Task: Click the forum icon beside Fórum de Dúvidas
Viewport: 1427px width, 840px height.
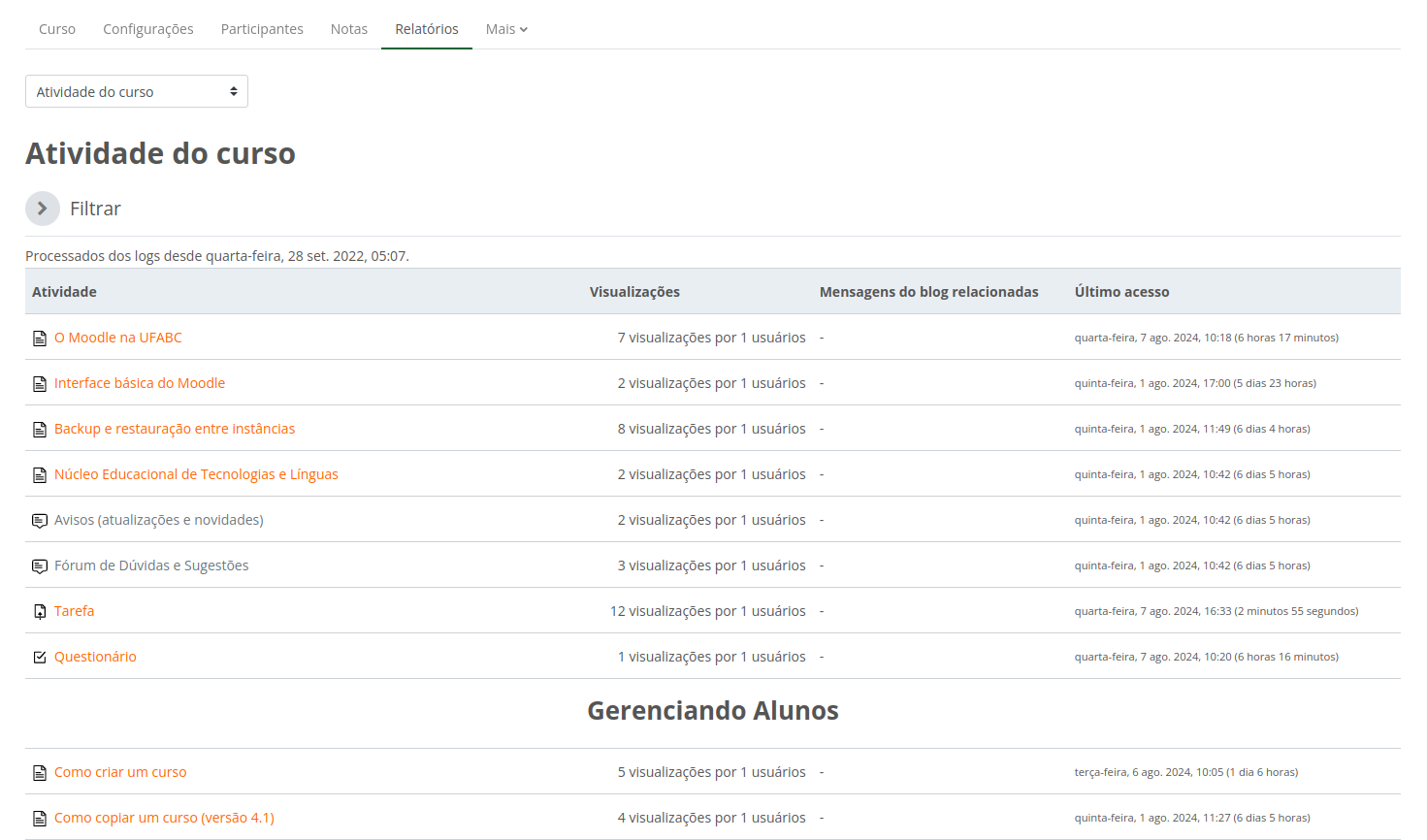Action: [x=40, y=566]
